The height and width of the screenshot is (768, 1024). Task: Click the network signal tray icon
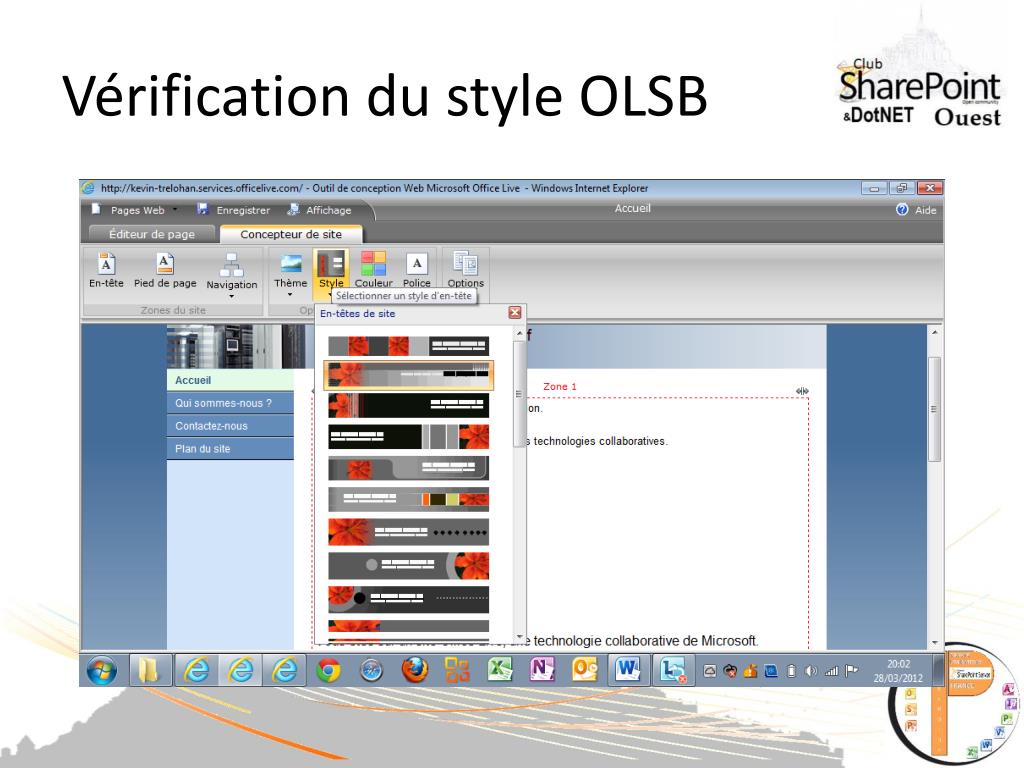[831, 671]
